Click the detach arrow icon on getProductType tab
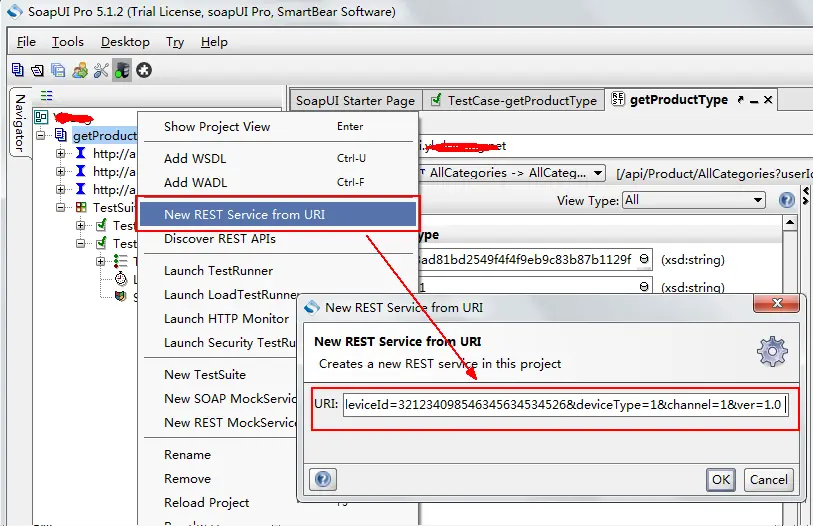Screen dimensions: 813x526 pyautogui.click(x=740, y=100)
